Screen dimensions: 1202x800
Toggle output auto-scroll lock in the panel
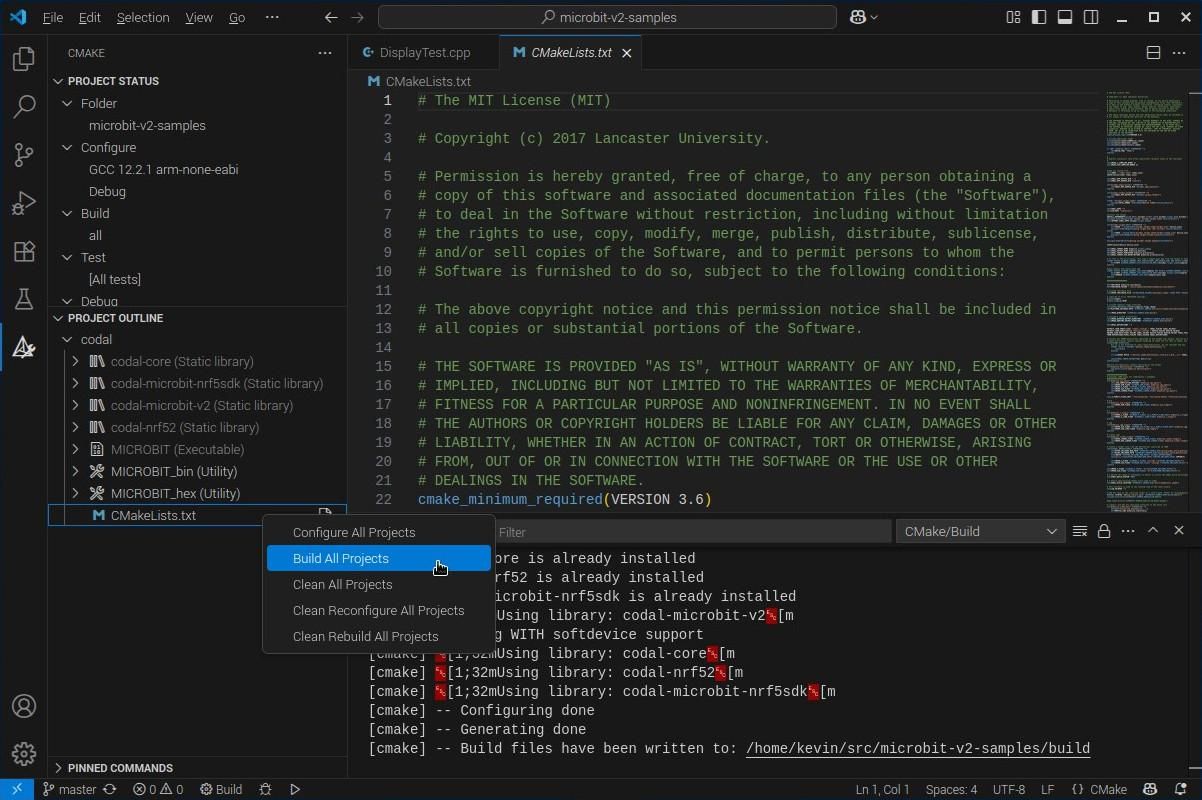(x=1104, y=531)
